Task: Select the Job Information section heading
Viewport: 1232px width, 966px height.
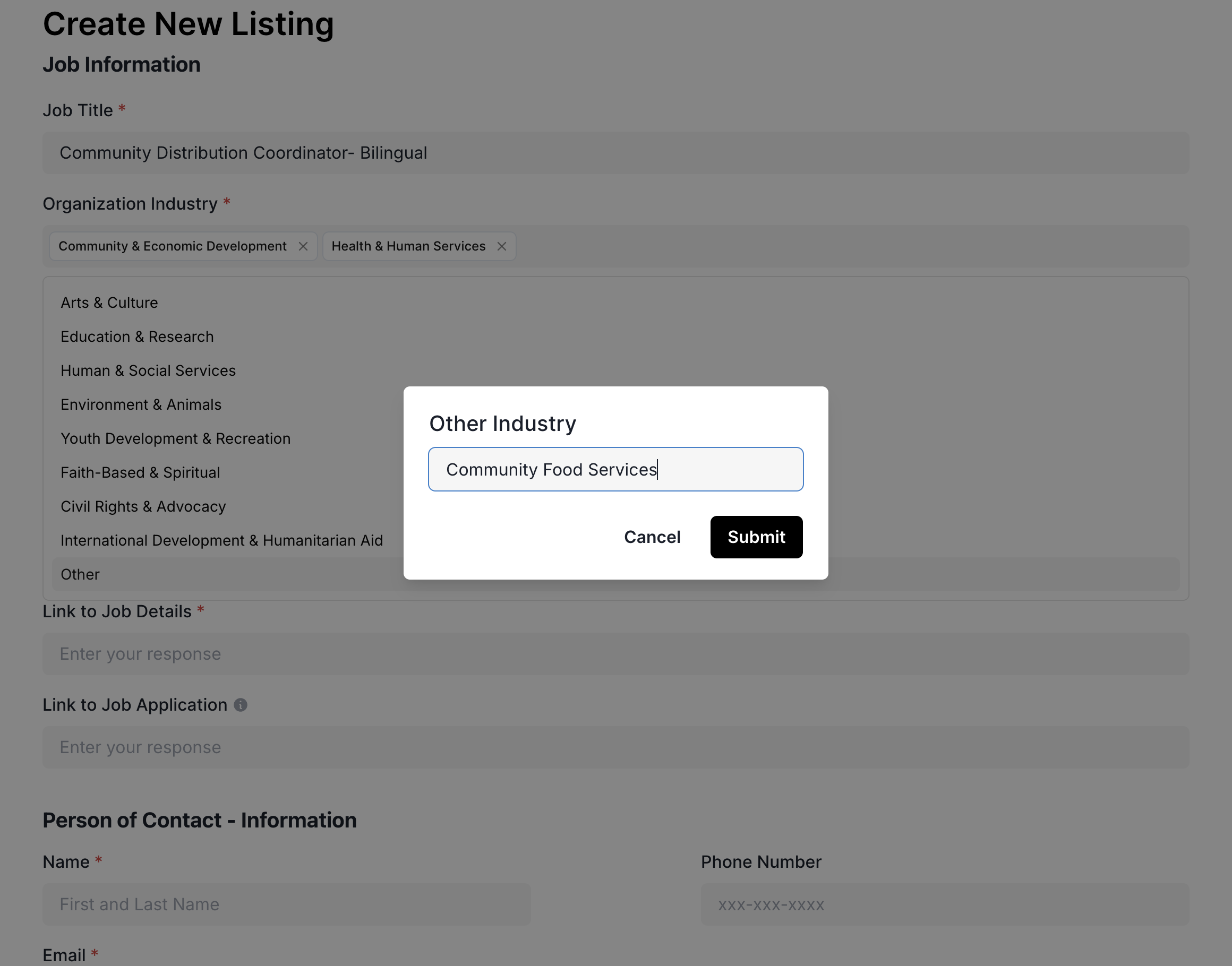Action: (122, 64)
